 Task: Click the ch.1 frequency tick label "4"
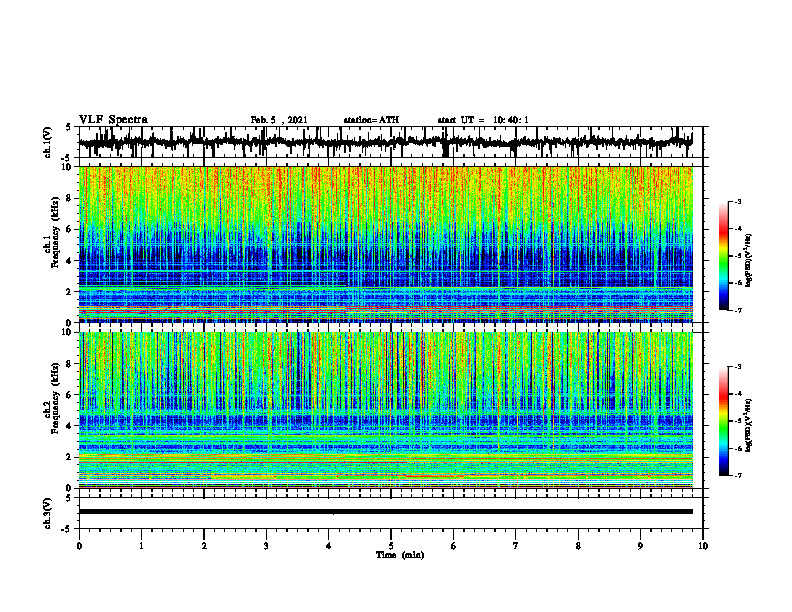[69, 261]
